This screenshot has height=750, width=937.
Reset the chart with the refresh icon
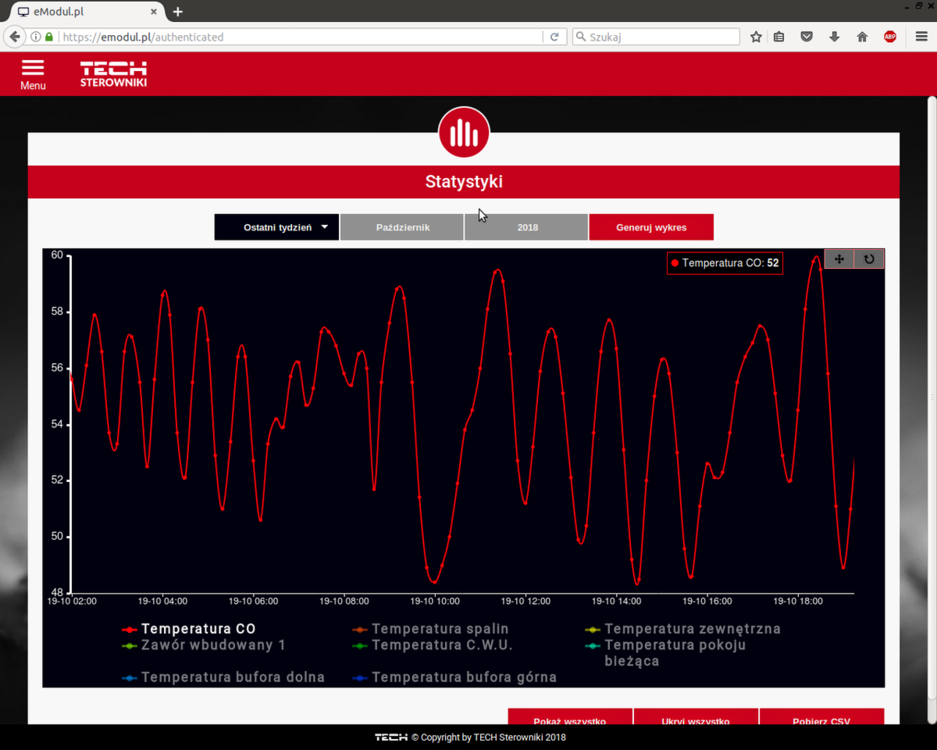tap(869, 259)
